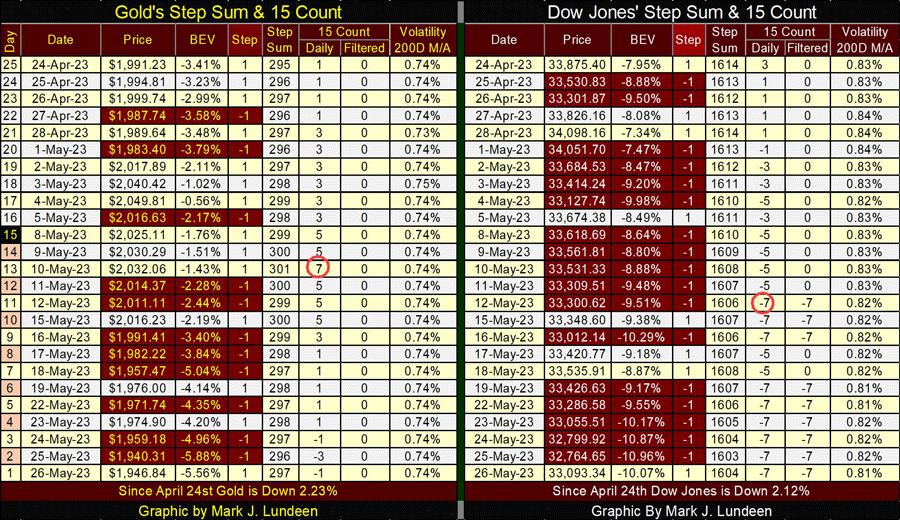Select the Dow Jones' Step Sum & 15 Count title
Screen dimensions: 900x520
point(682,12)
